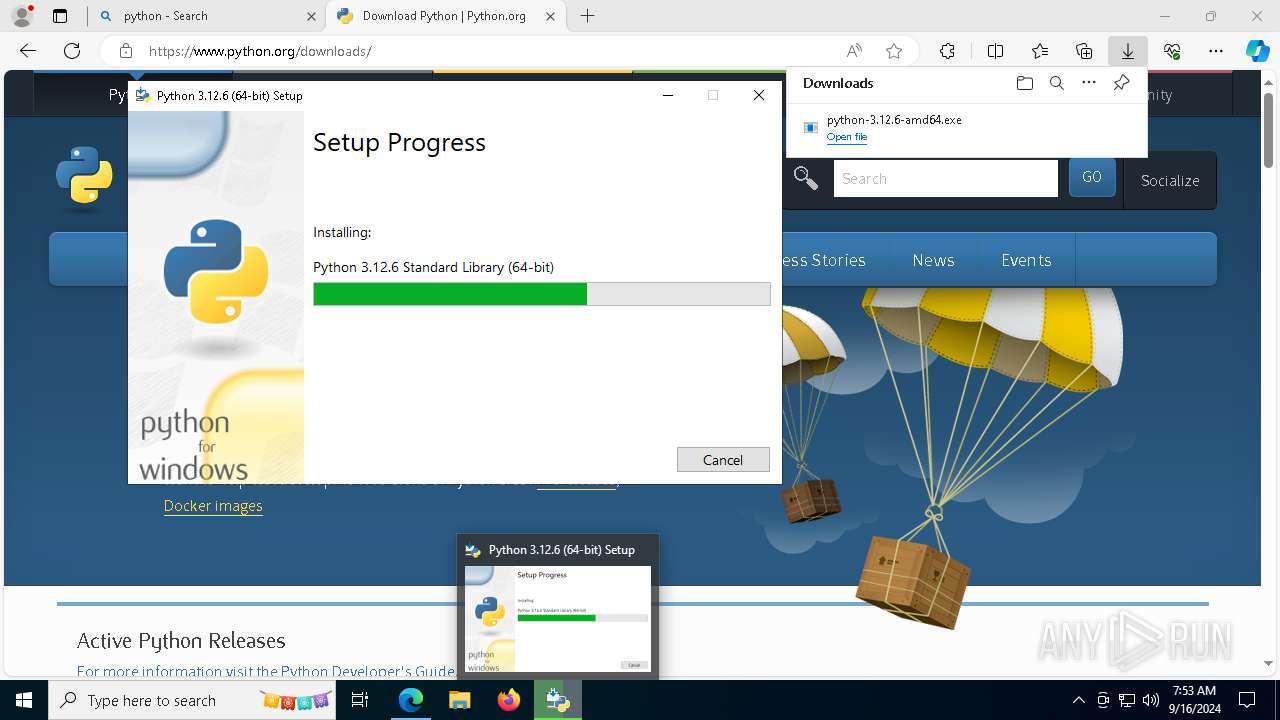This screenshot has height=720, width=1280.
Task: Open the Success Stories menu item
Action: pyautogui.click(x=823, y=260)
